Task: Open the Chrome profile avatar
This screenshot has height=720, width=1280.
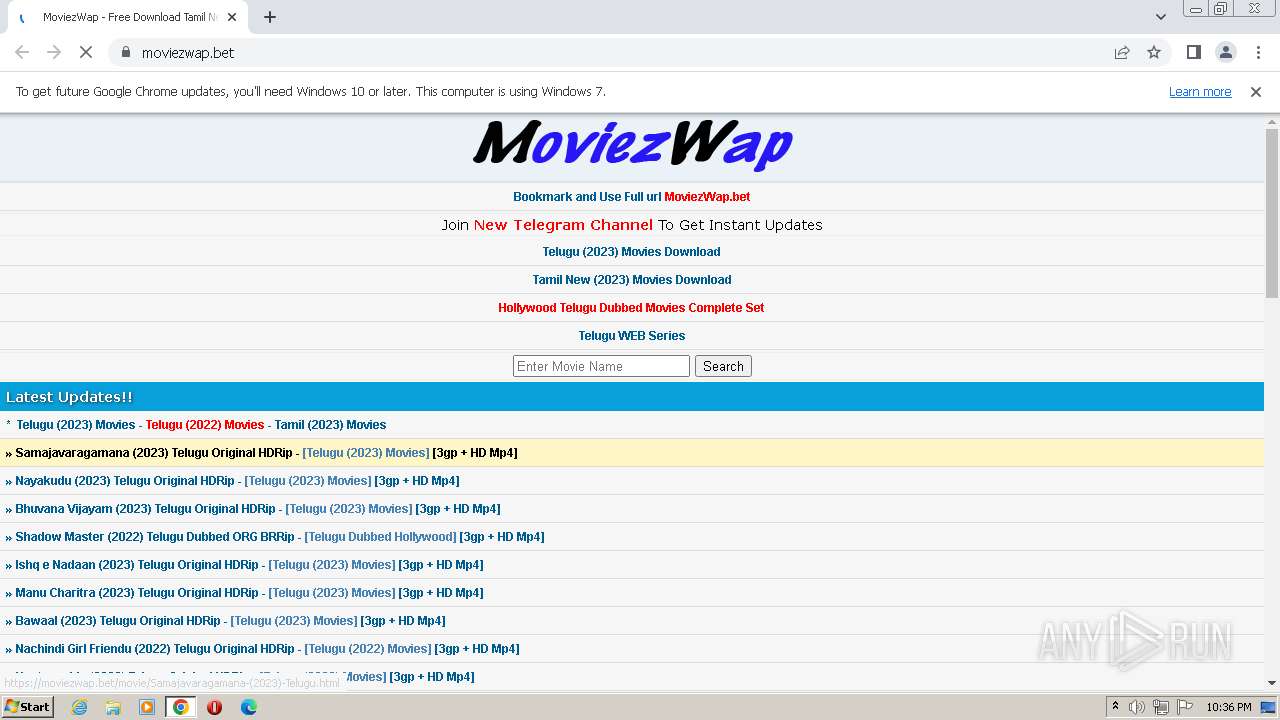Action: tap(1225, 52)
